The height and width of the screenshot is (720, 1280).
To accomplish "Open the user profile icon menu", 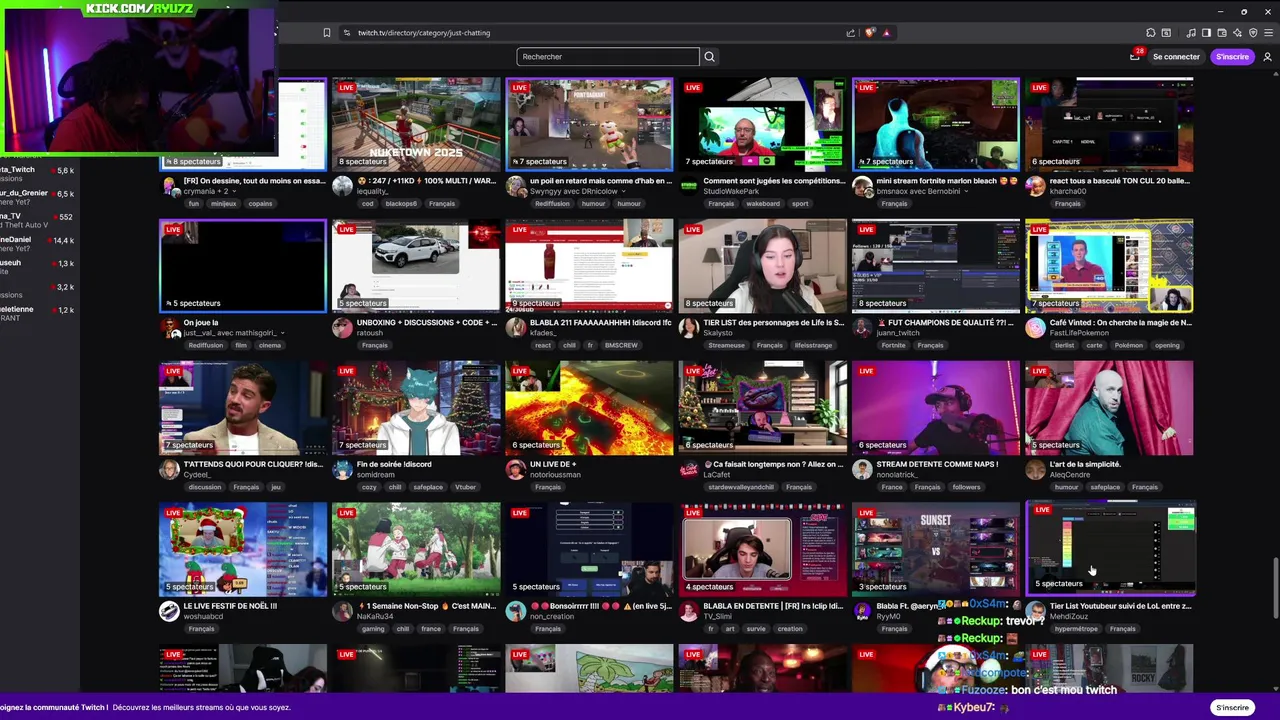I will tap(1267, 57).
